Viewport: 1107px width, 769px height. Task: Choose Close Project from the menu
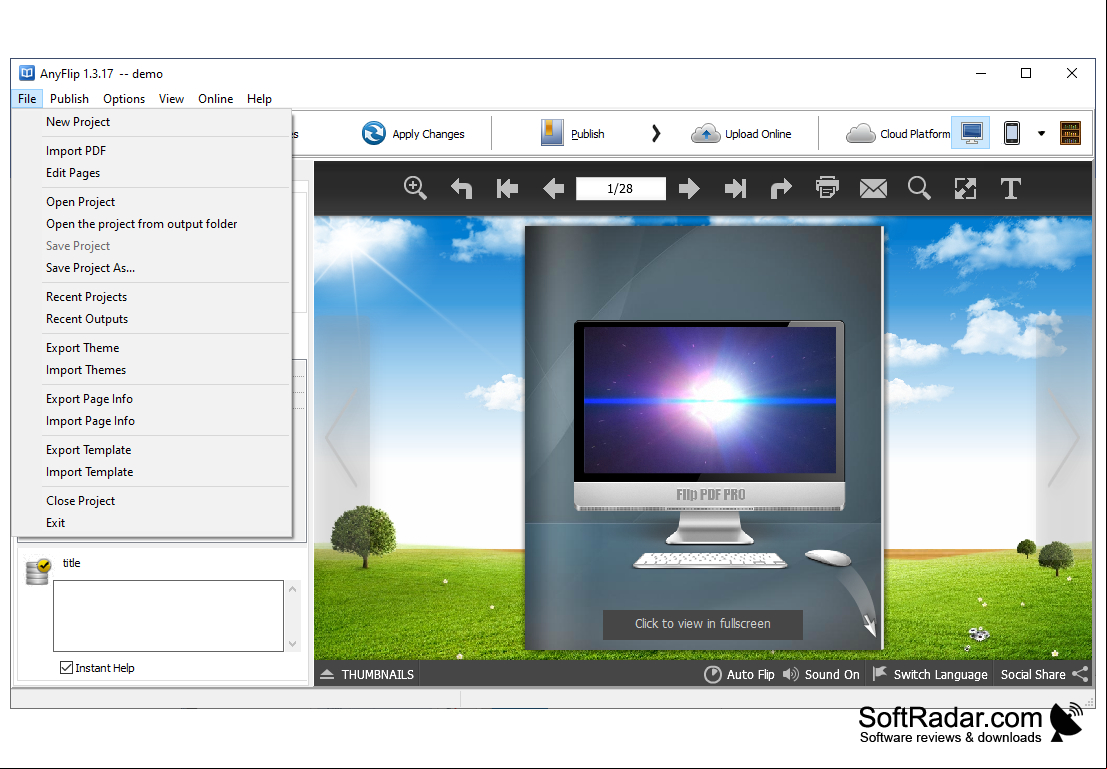152,500
